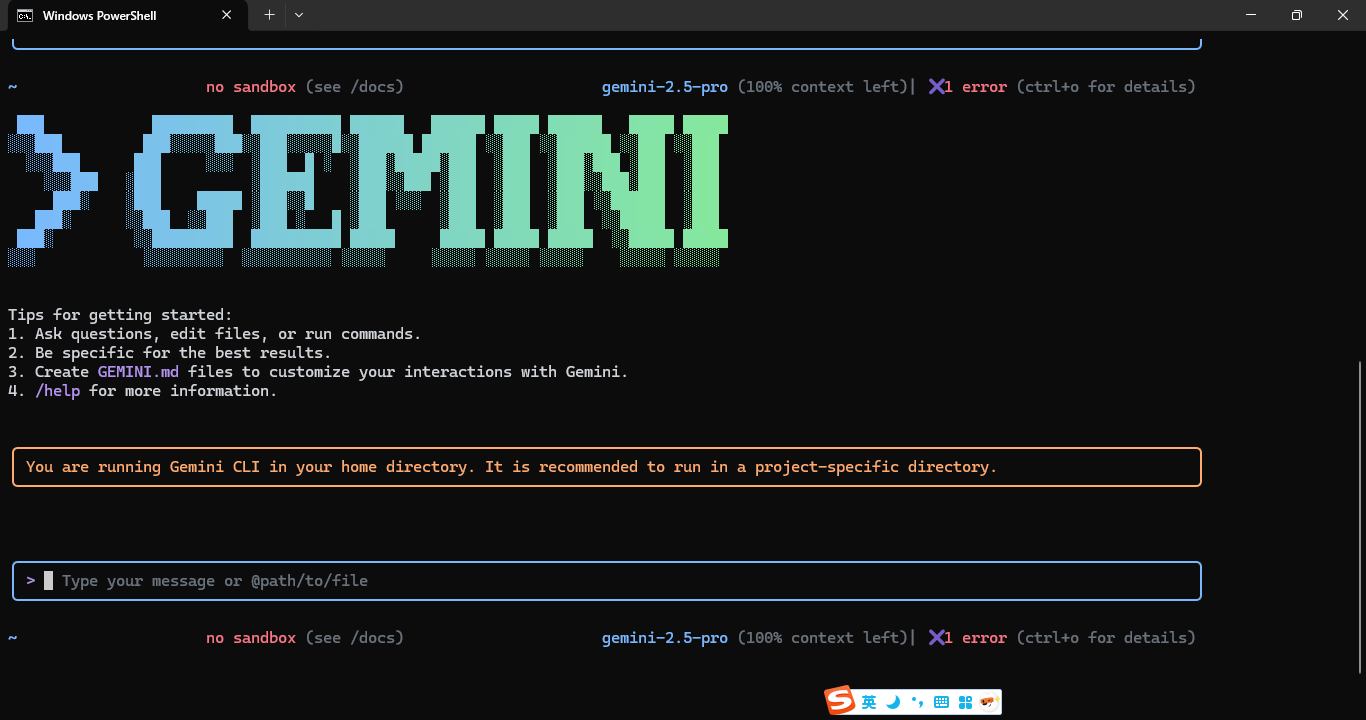Open the Sogou soft keyboard icon
This screenshot has width=1366, height=720.
[x=941, y=703]
